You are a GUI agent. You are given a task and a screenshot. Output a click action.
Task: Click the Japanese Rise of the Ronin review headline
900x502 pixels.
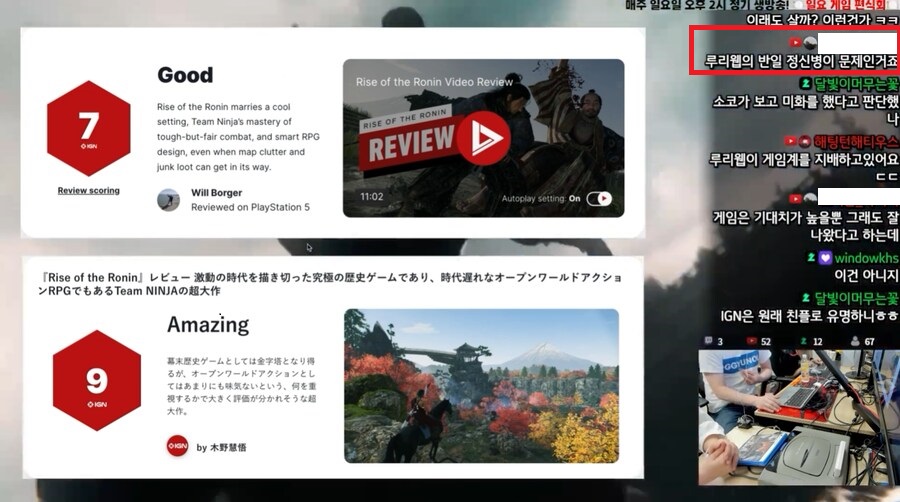pyautogui.click(x=330, y=282)
